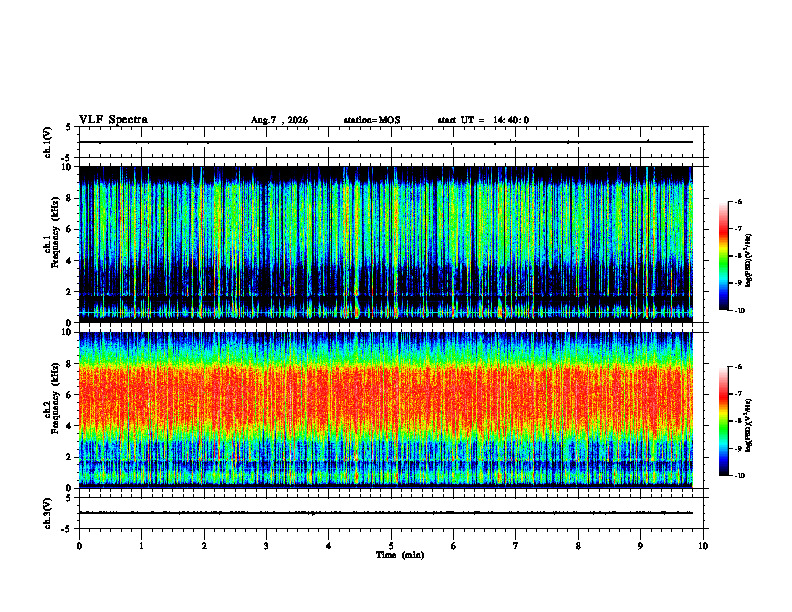This screenshot has width=792, height=612.
Task: Click the "8" tick on ch.2 frequency axis
Action: click(x=70, y=364)
